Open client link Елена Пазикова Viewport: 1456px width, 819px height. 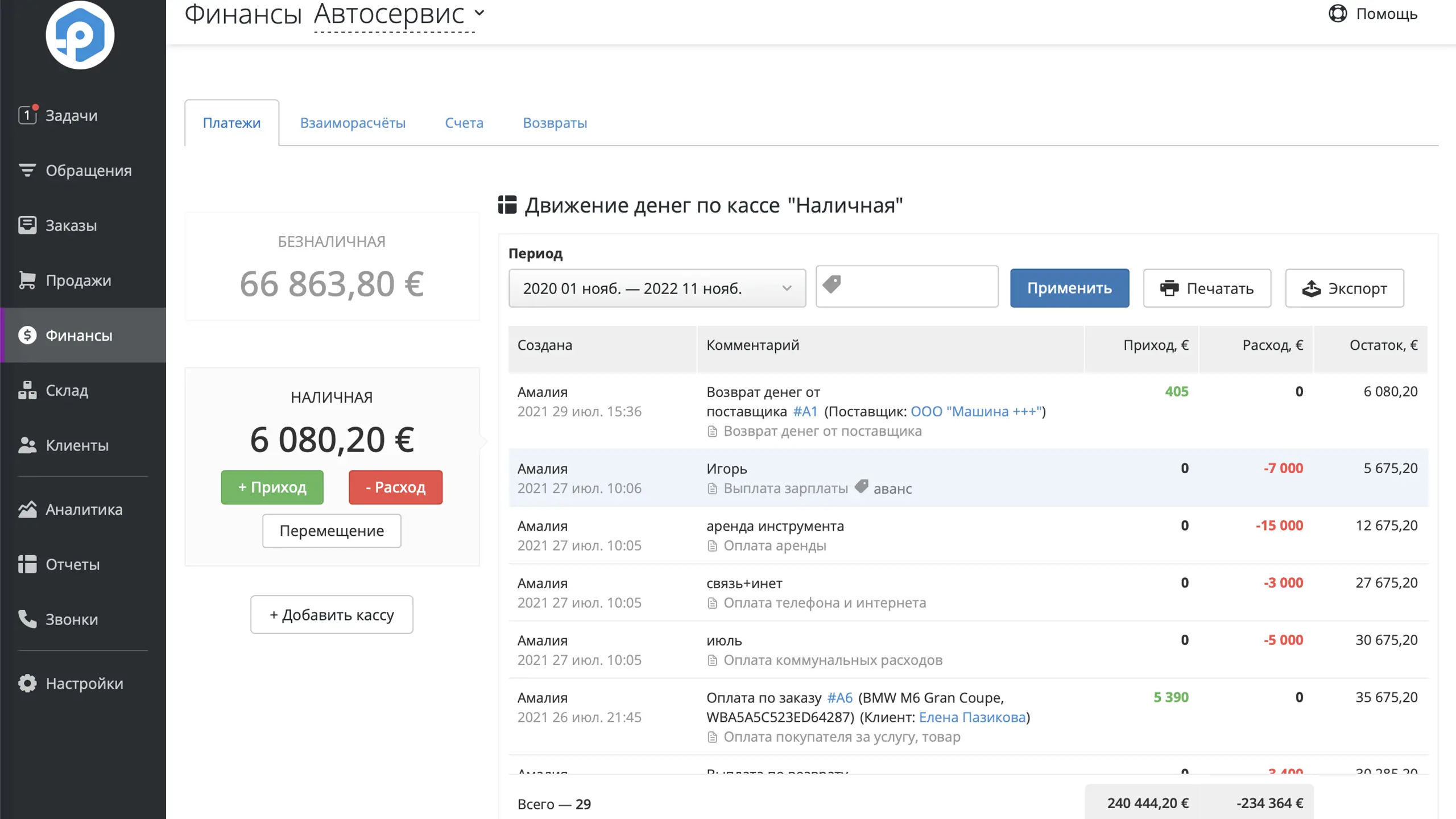click(x=972, y=717)
